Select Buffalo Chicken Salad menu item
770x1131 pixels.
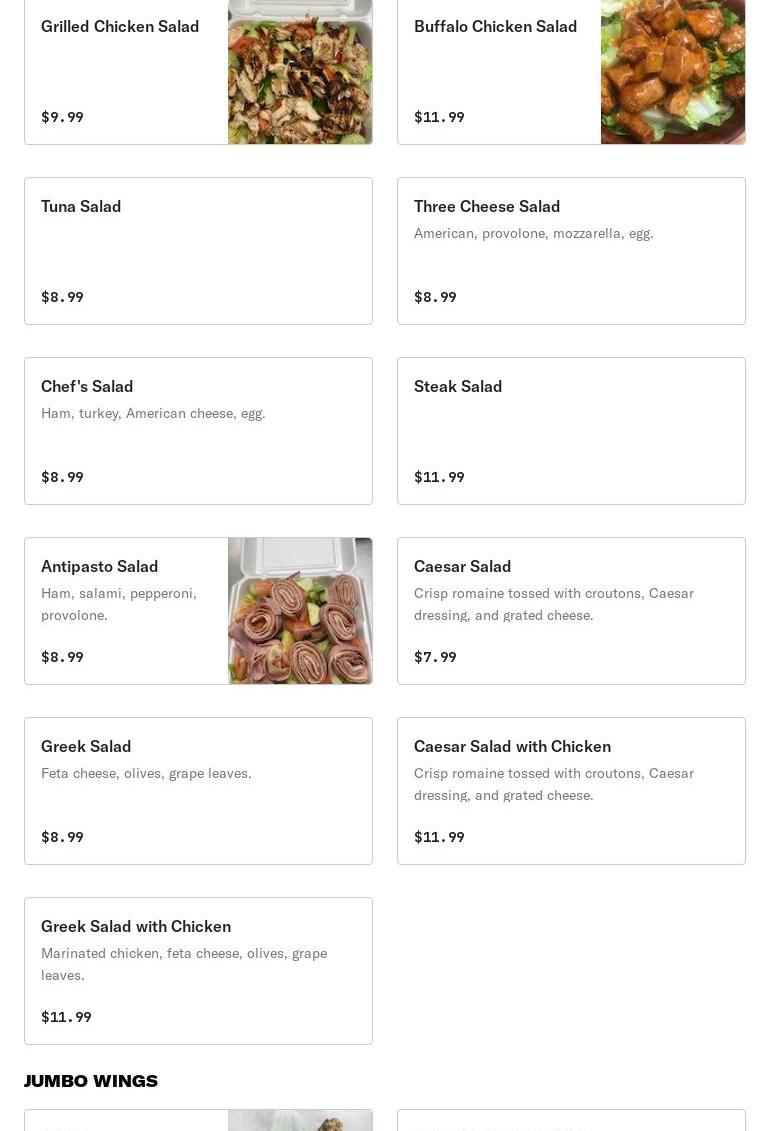pos(571,71)
